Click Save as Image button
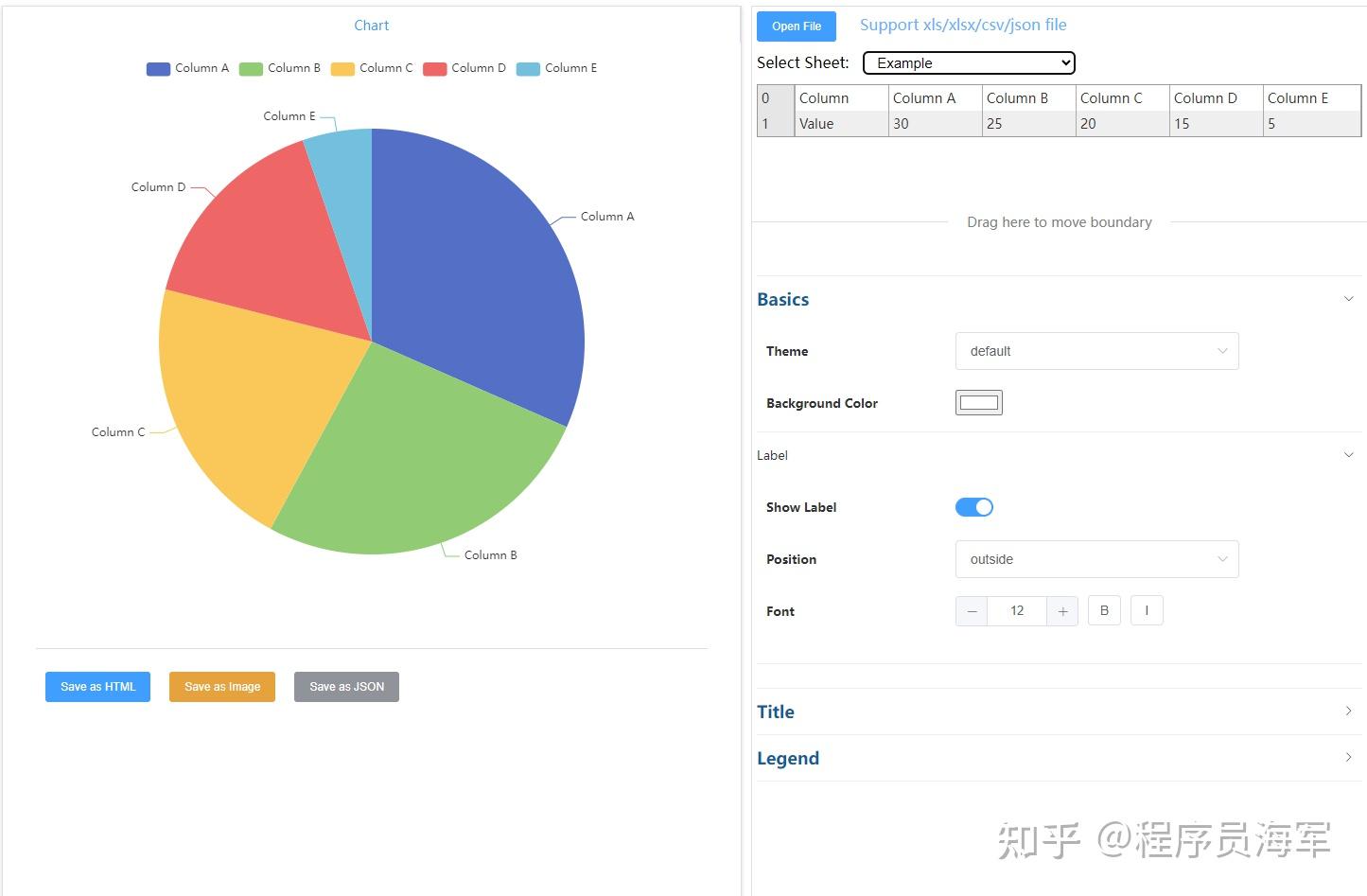Viewport: 1367px width, 896px height. (222, 687)
